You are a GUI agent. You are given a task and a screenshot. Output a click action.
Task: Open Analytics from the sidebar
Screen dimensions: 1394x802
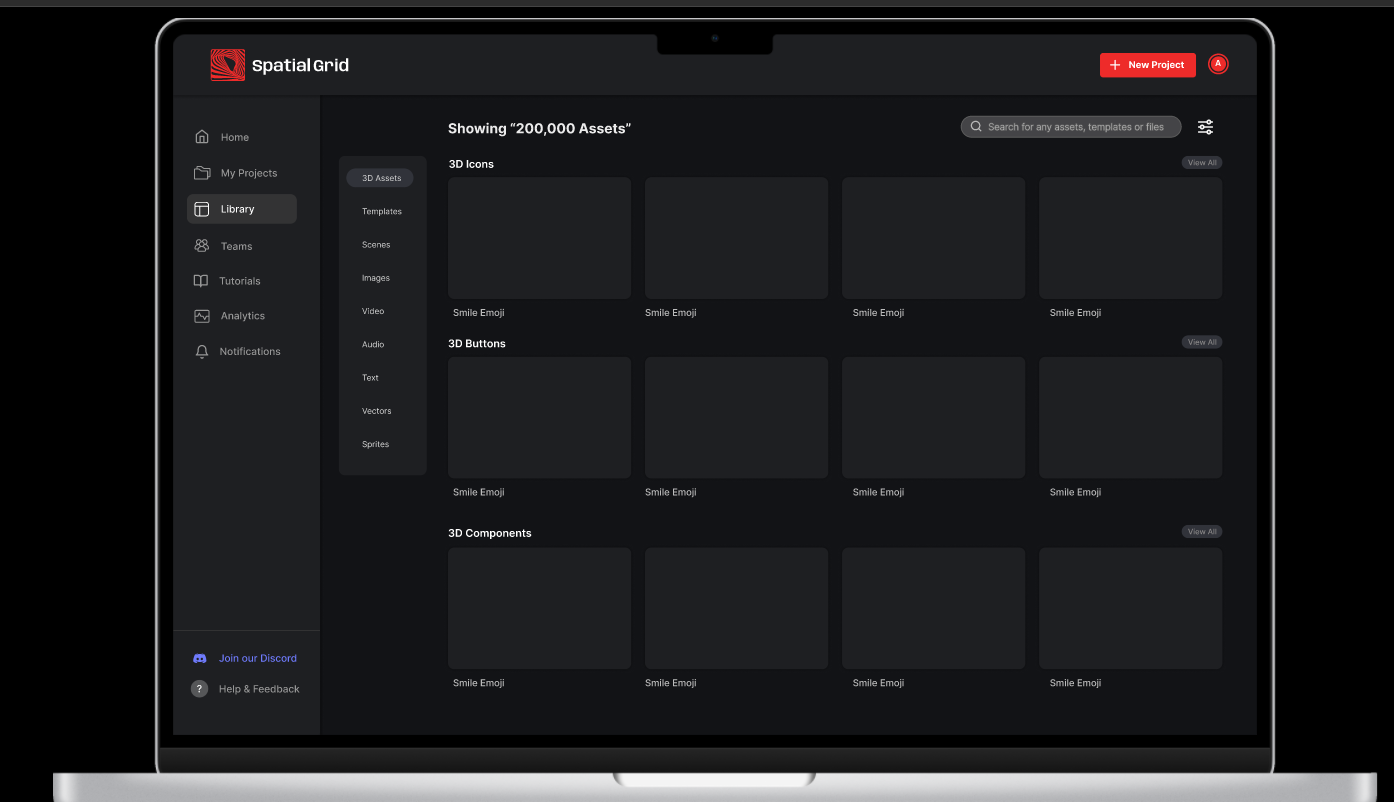tap(242, 316)
